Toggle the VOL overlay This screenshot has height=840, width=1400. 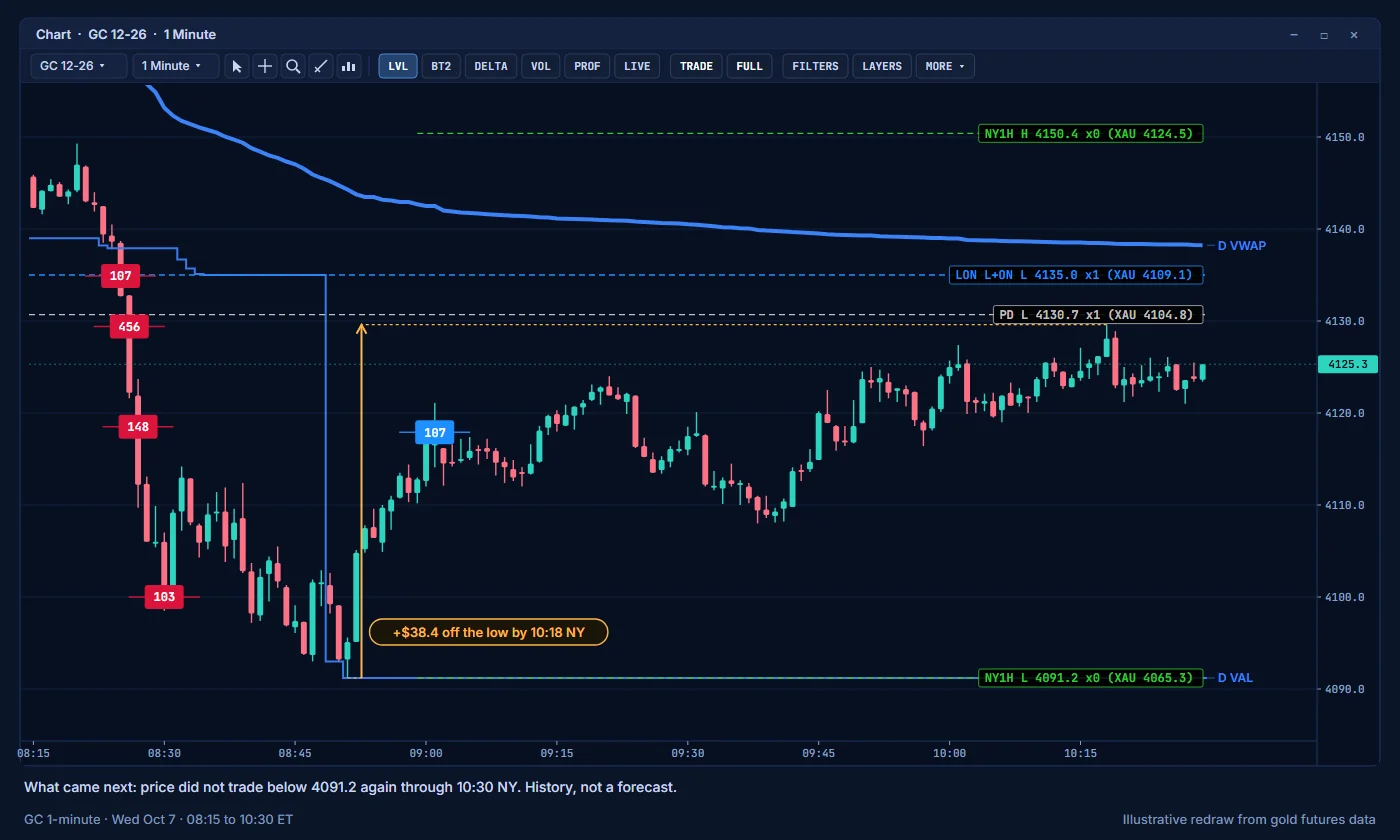coord(541,66)
